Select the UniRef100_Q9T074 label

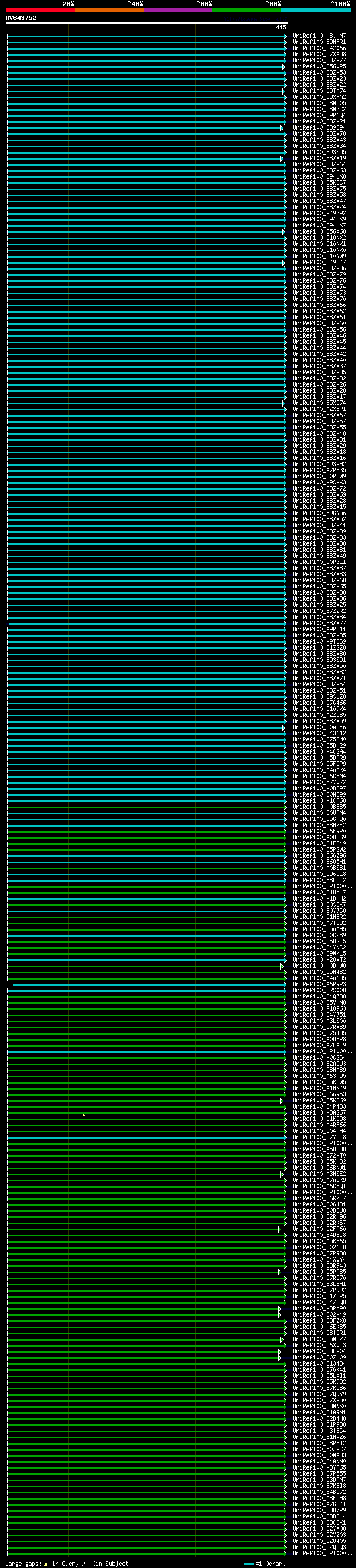pyautogui.click(x=319, y=91)
